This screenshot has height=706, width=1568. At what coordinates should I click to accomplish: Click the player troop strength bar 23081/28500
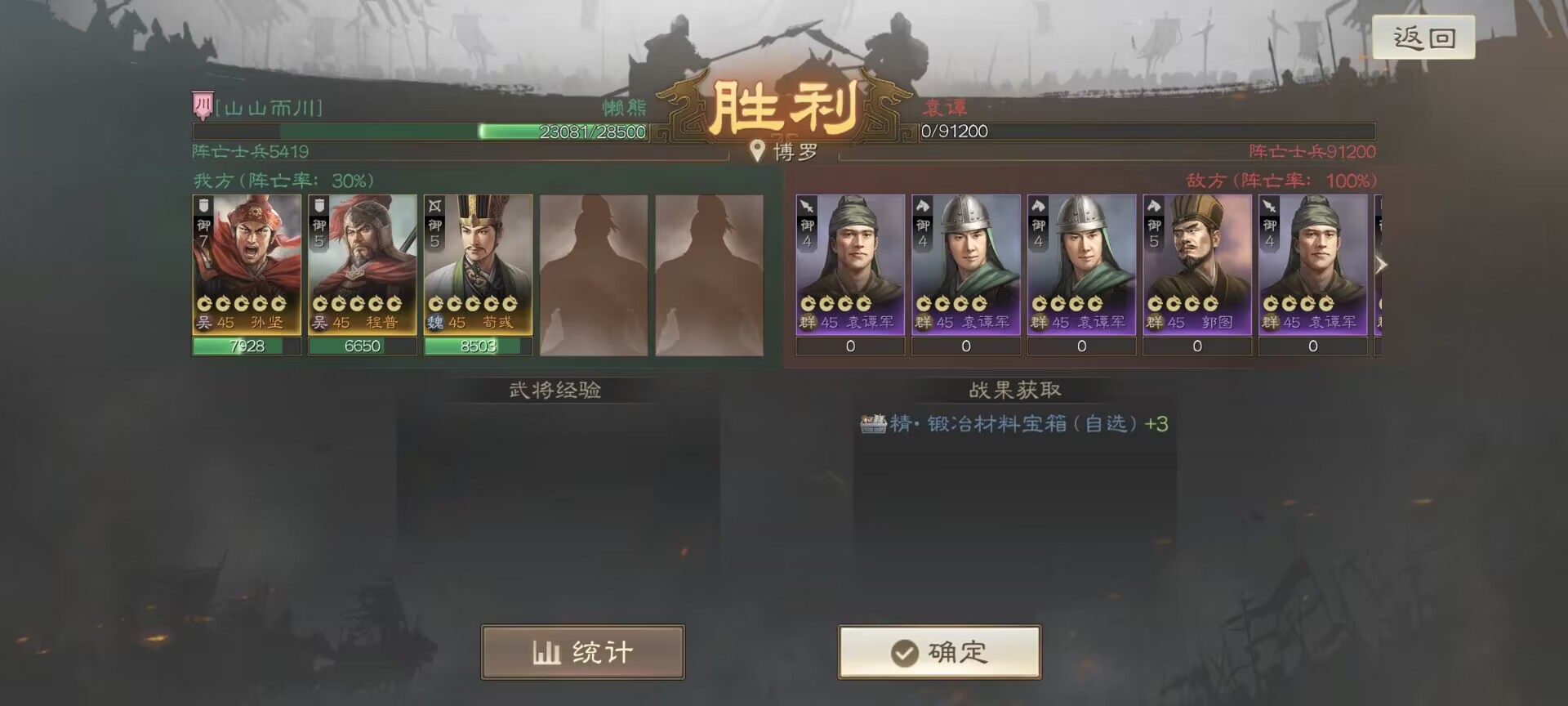(421, 132)
